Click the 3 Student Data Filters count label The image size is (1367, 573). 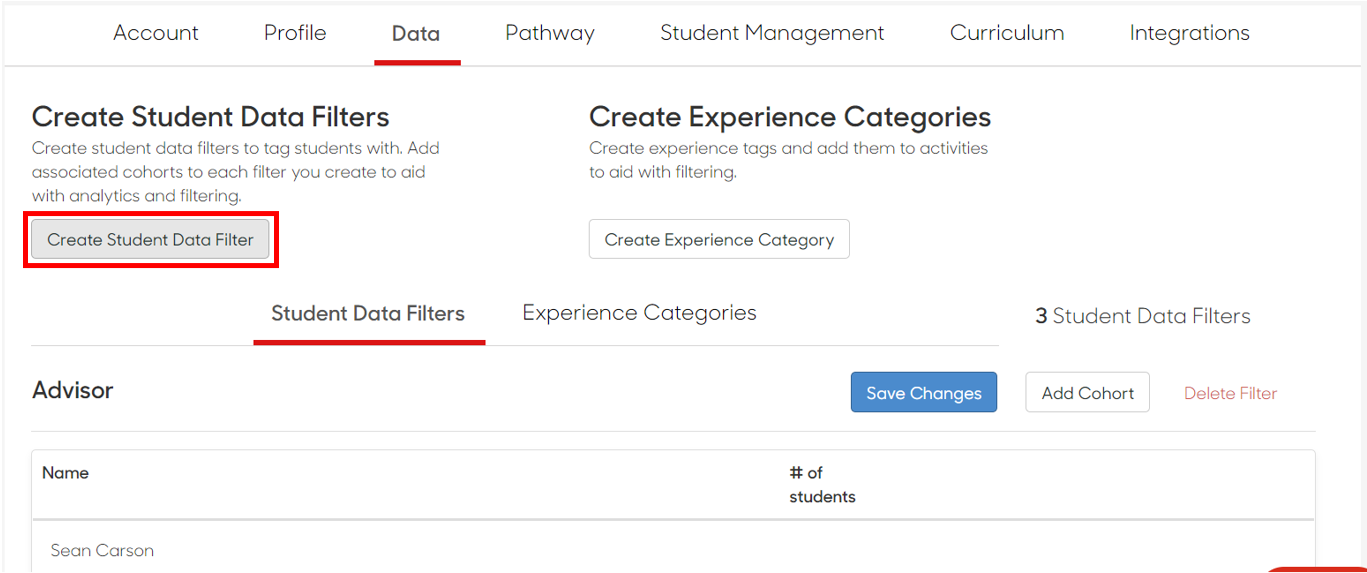click(x=1143, y=316)
